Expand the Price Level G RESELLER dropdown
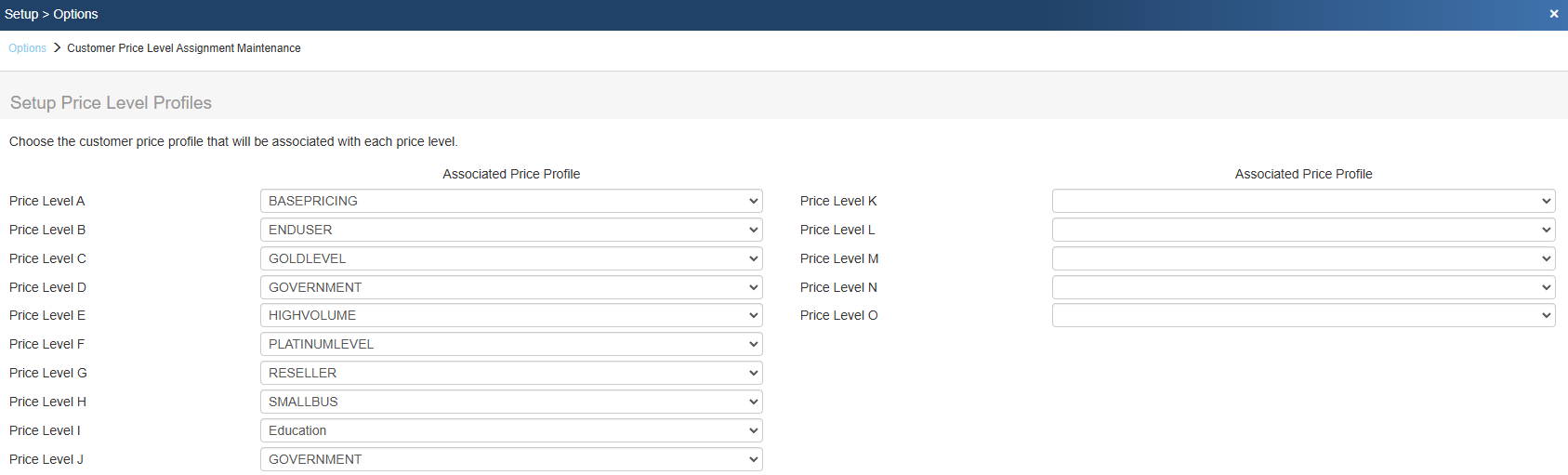This screenshot has height=475, width=1568. (511, 373)
